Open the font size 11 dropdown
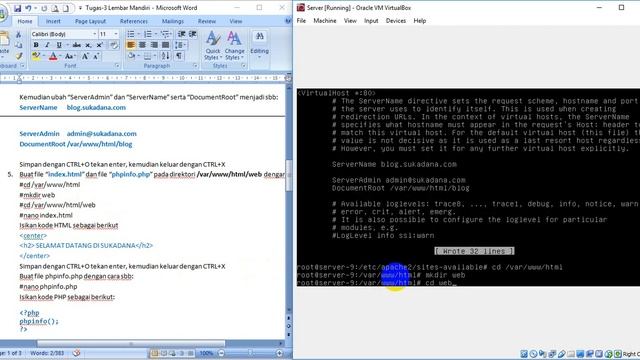 [x=116, y=34]
